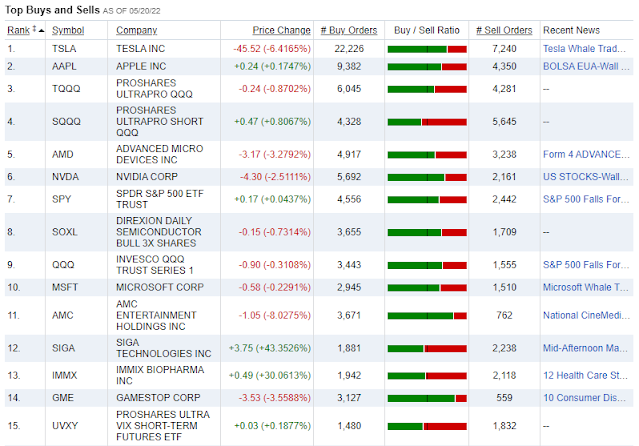639x446 pixels.
Task: Open Tesla Whale Trad... news link
Action: coord(584,49)
